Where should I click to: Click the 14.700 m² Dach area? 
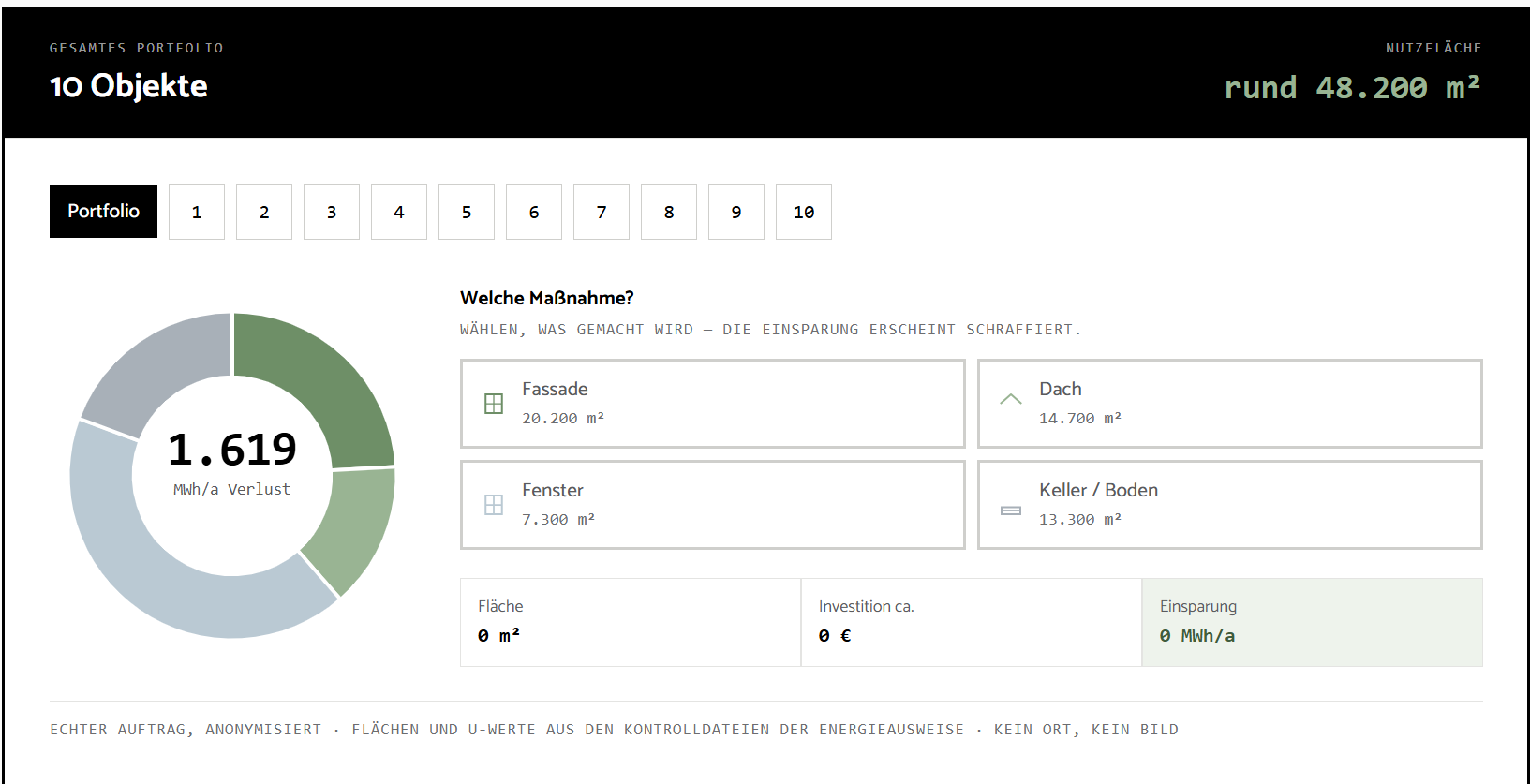pyautogui.click(x=1080, y=419)
